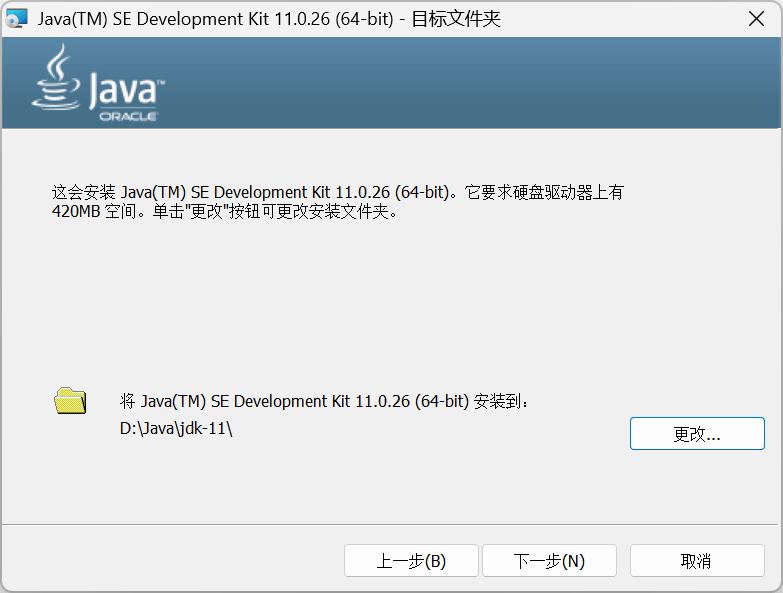This screenshot has width=783, height=593.
Task: Click the description line starting with 这会安装
Action: [337, 192]
